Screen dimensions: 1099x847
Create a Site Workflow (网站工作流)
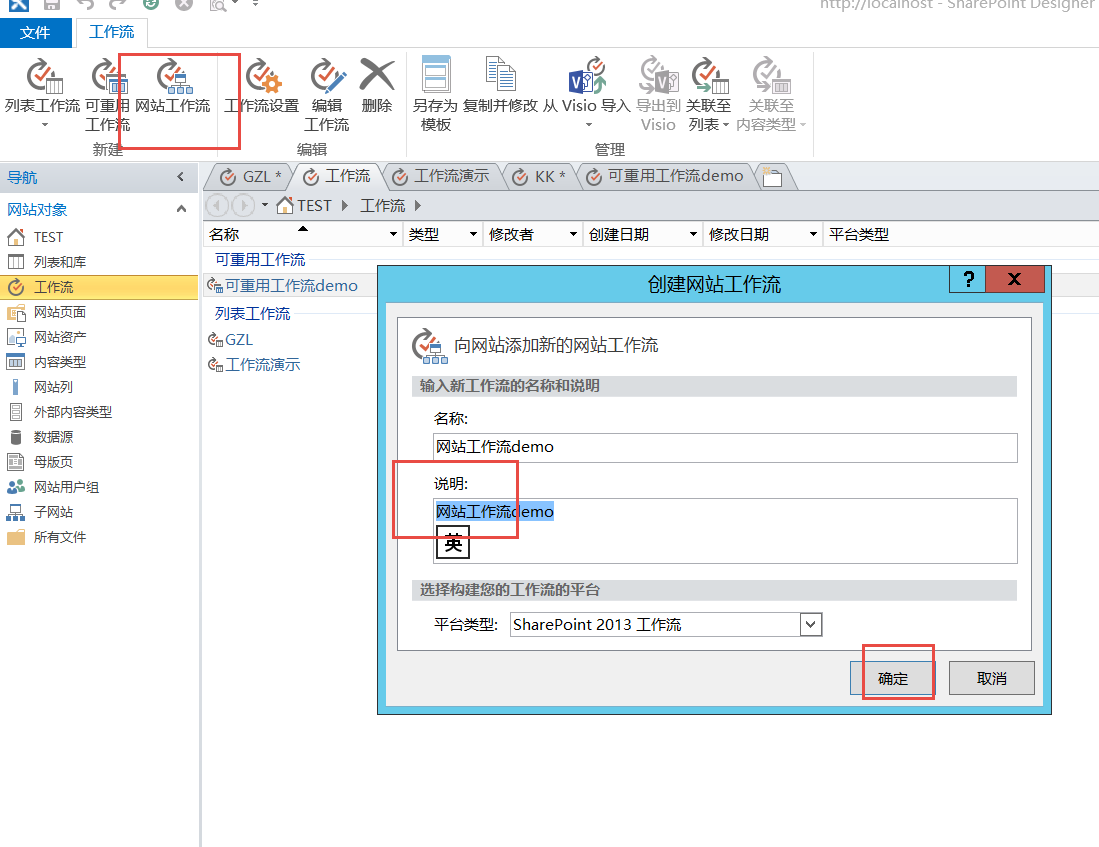172,86
